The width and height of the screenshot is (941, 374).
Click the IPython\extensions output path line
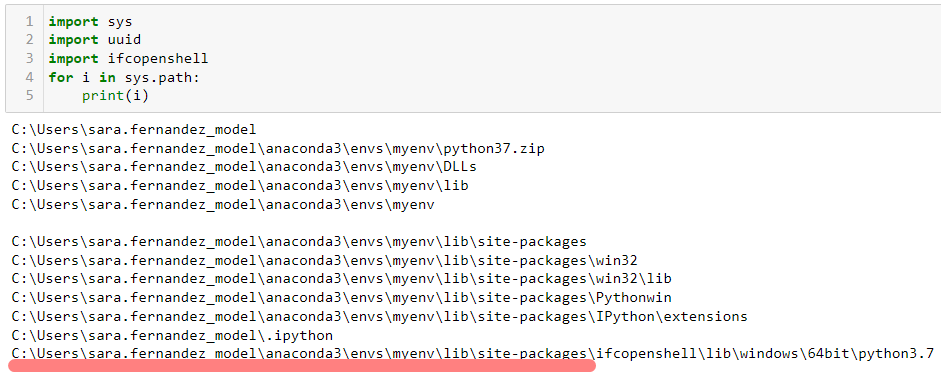(379, 316)
